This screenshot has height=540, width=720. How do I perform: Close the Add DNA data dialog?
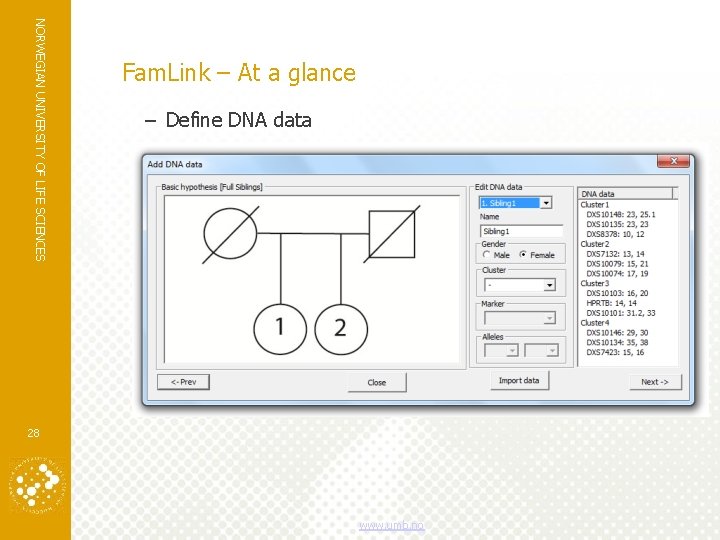[x=674, y=161]
